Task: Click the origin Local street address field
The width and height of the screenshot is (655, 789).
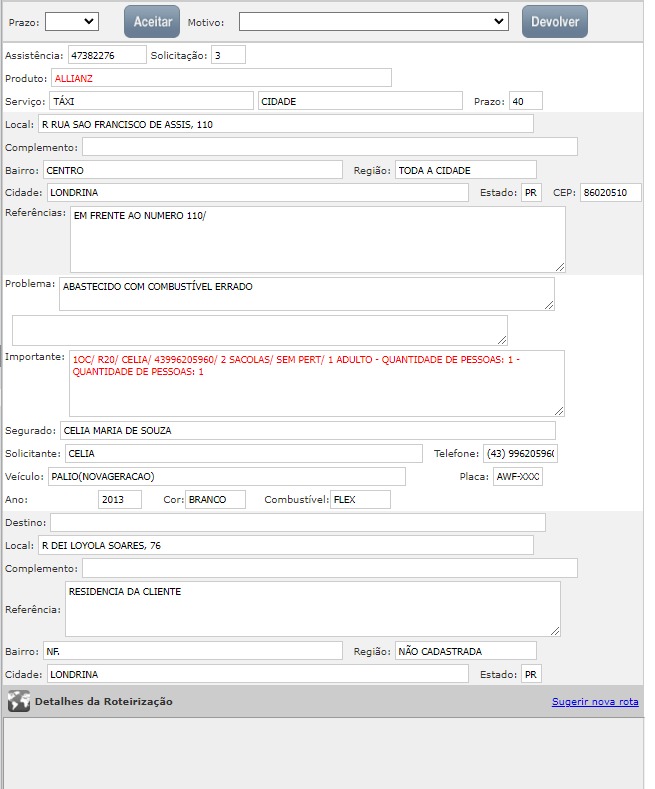Action: click(x=285, y=124)
